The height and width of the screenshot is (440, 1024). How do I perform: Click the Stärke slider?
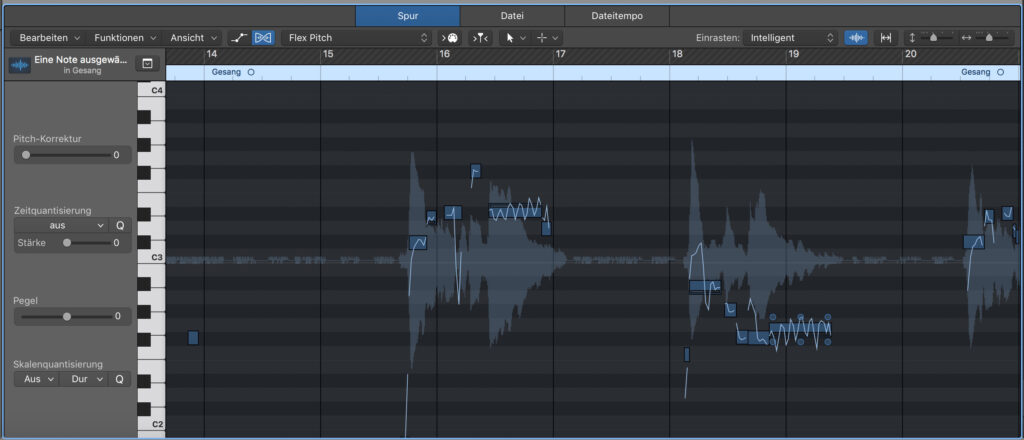click(88, 243)
